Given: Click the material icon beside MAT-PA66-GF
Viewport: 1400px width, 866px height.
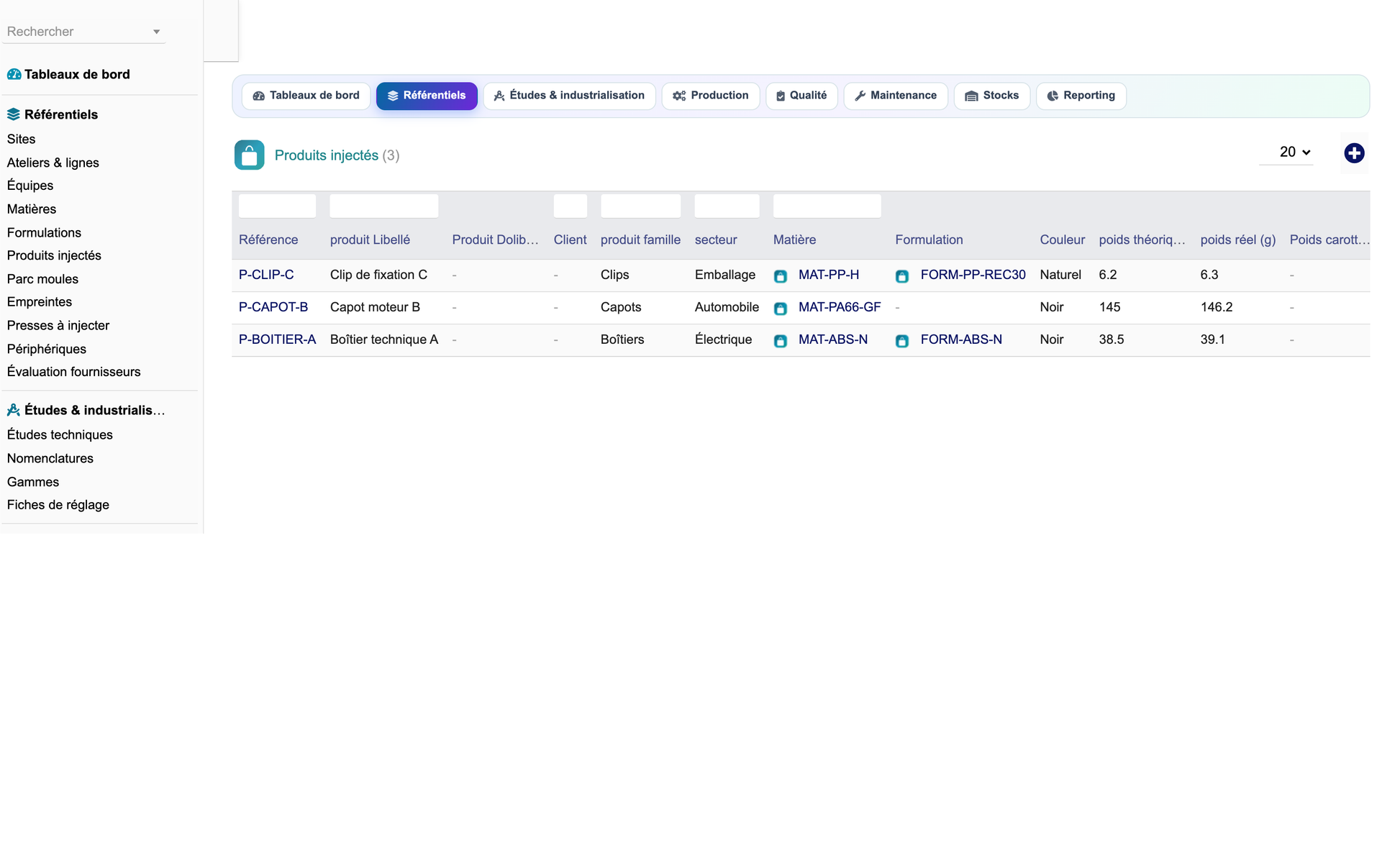Looking at the screenshot, I should coord(780,309).
